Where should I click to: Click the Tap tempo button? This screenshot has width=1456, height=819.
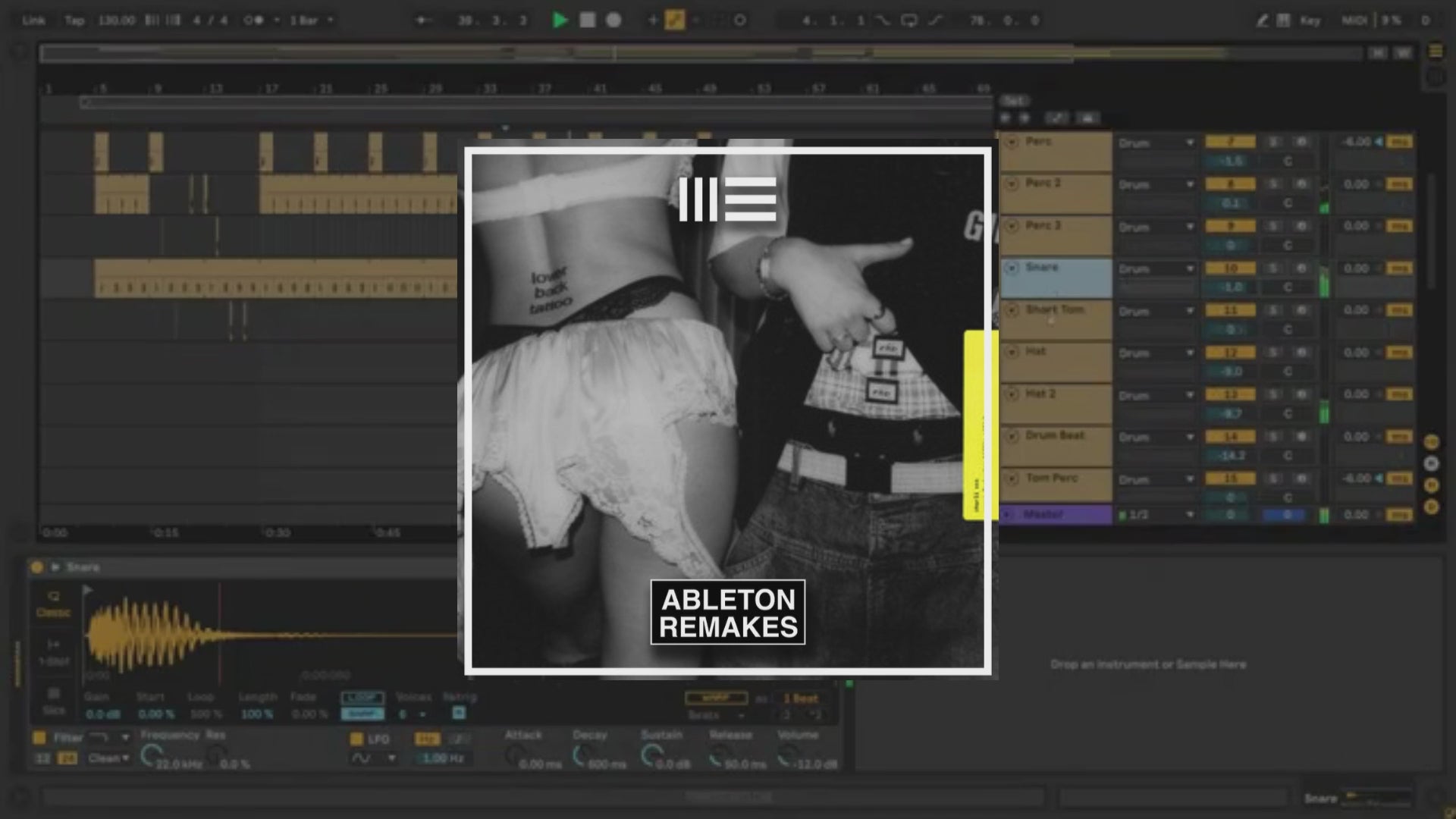(x=74, y=20)
